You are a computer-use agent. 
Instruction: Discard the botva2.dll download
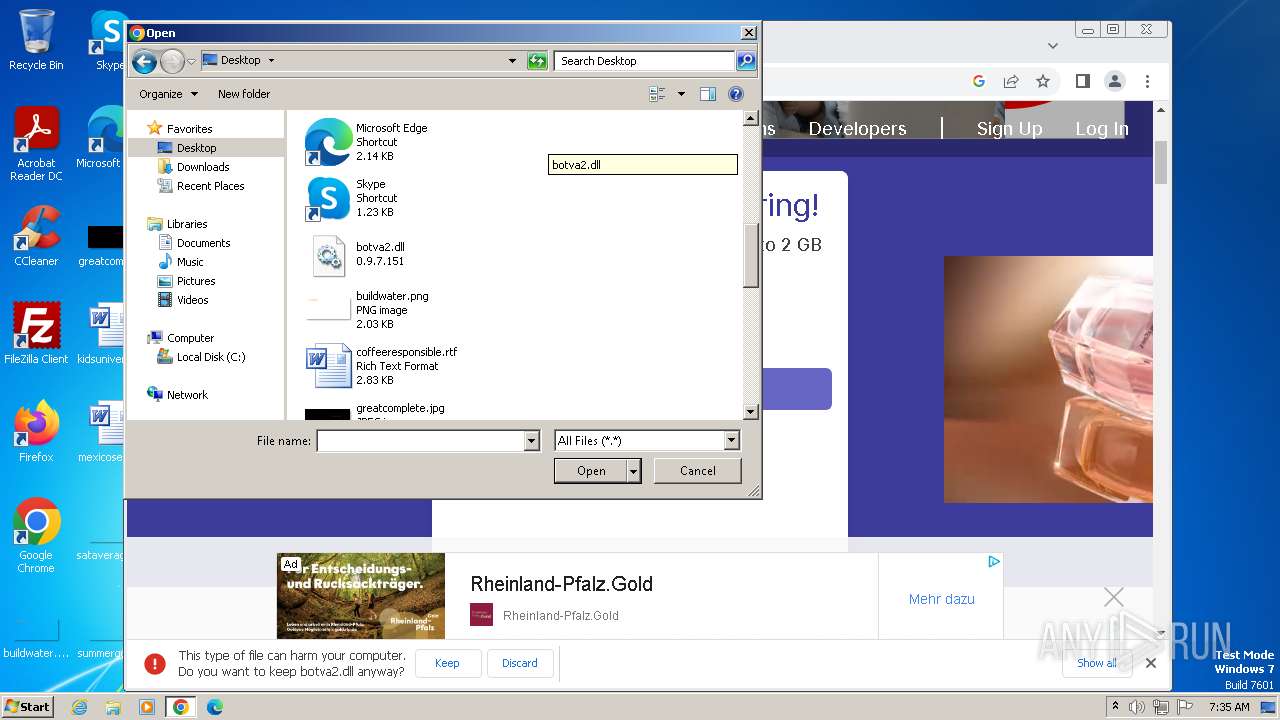tap(520, 663)
